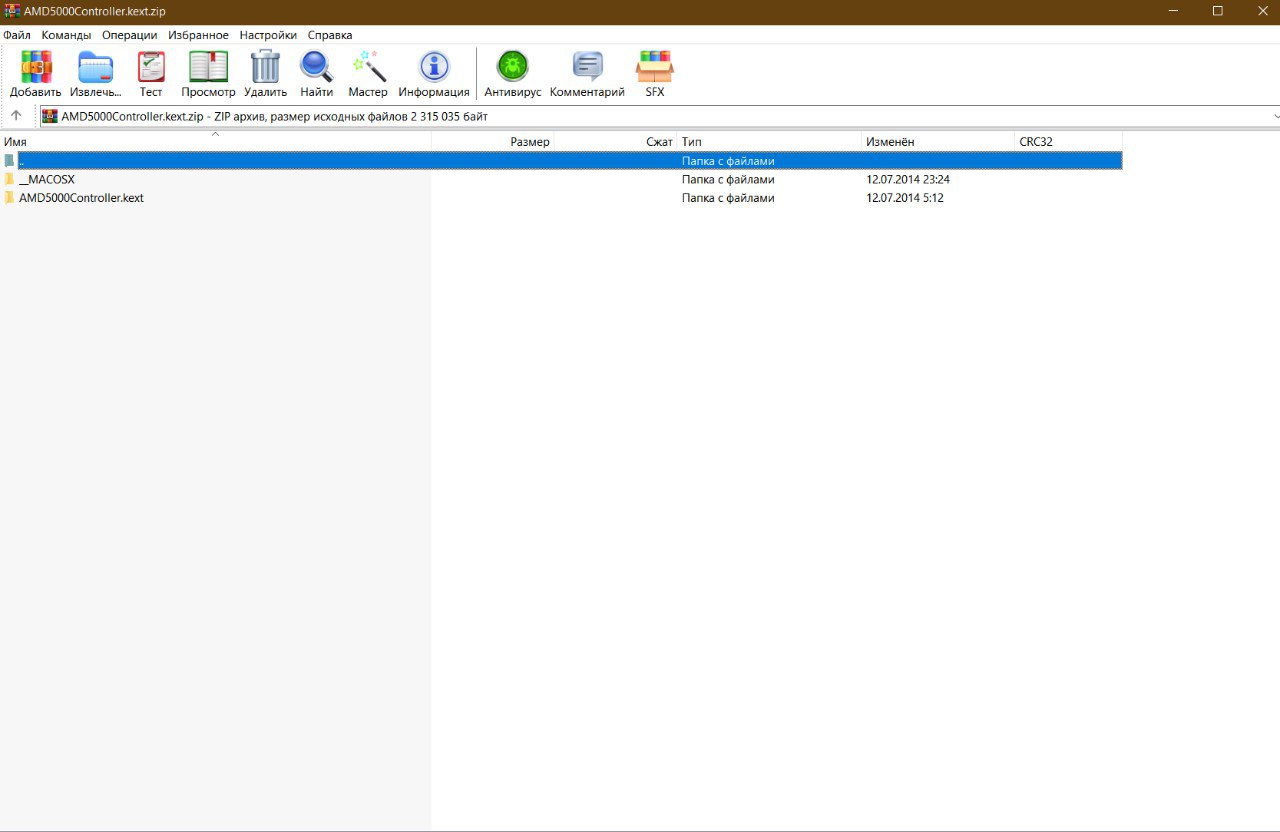Click the archive path text in address bar

tap(275, 117)
